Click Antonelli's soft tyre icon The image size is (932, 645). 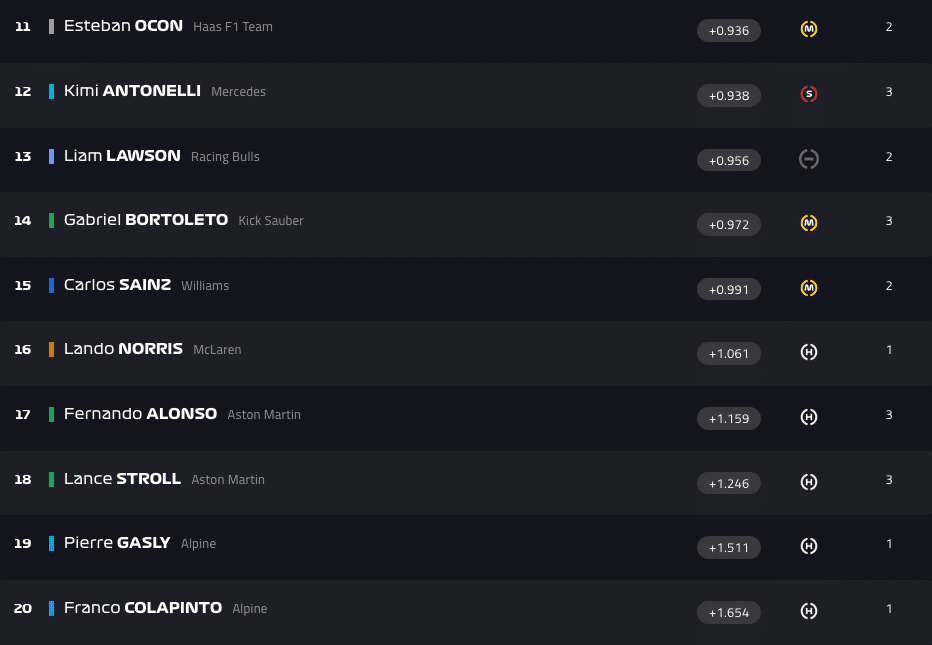(x=809, y=94)
